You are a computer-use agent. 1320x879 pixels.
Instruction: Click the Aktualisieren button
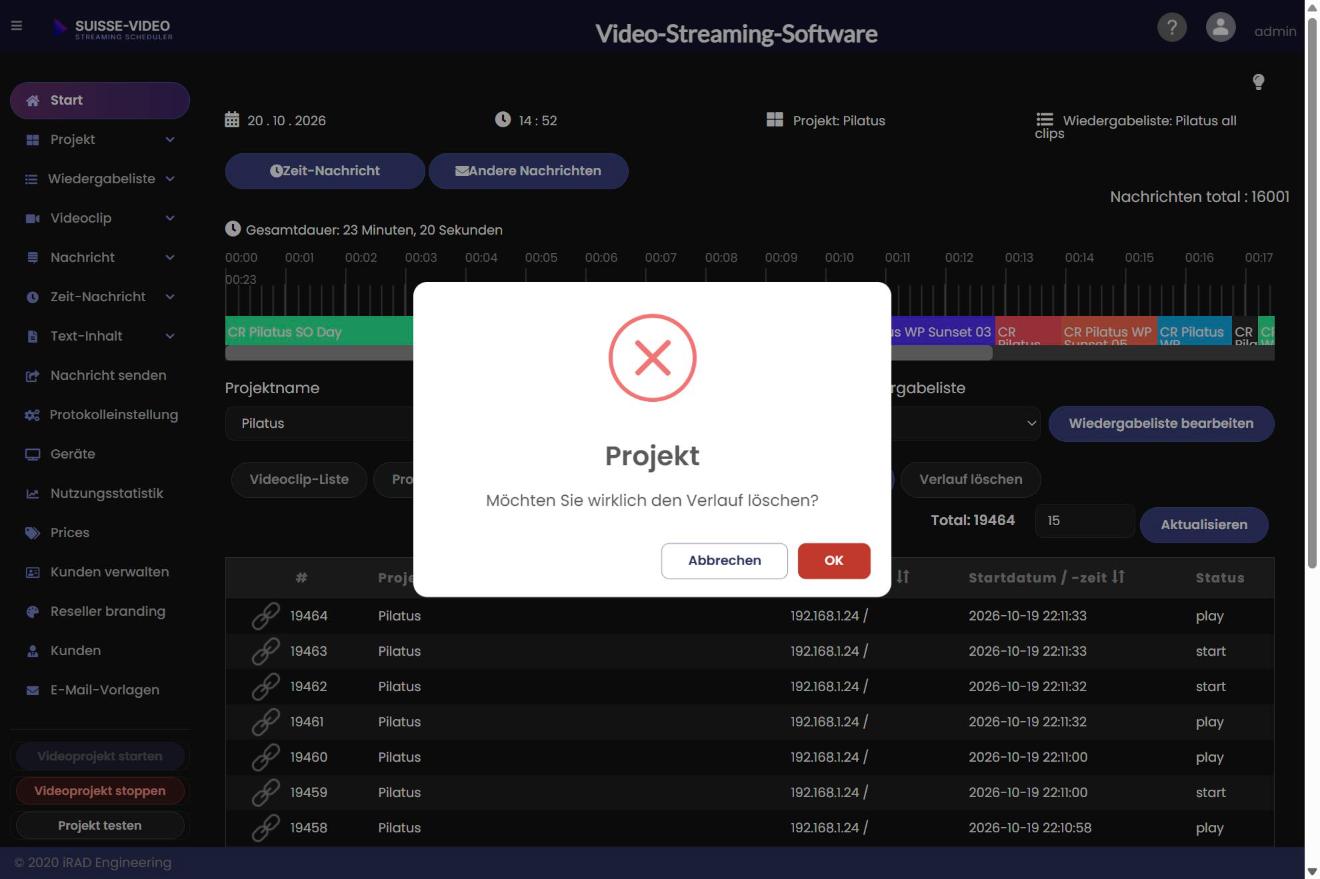1204,524
